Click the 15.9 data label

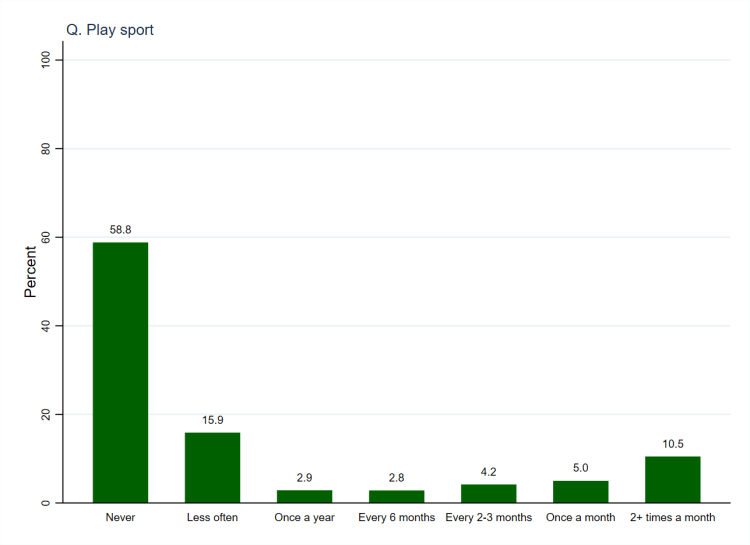[x=212, y=420]
